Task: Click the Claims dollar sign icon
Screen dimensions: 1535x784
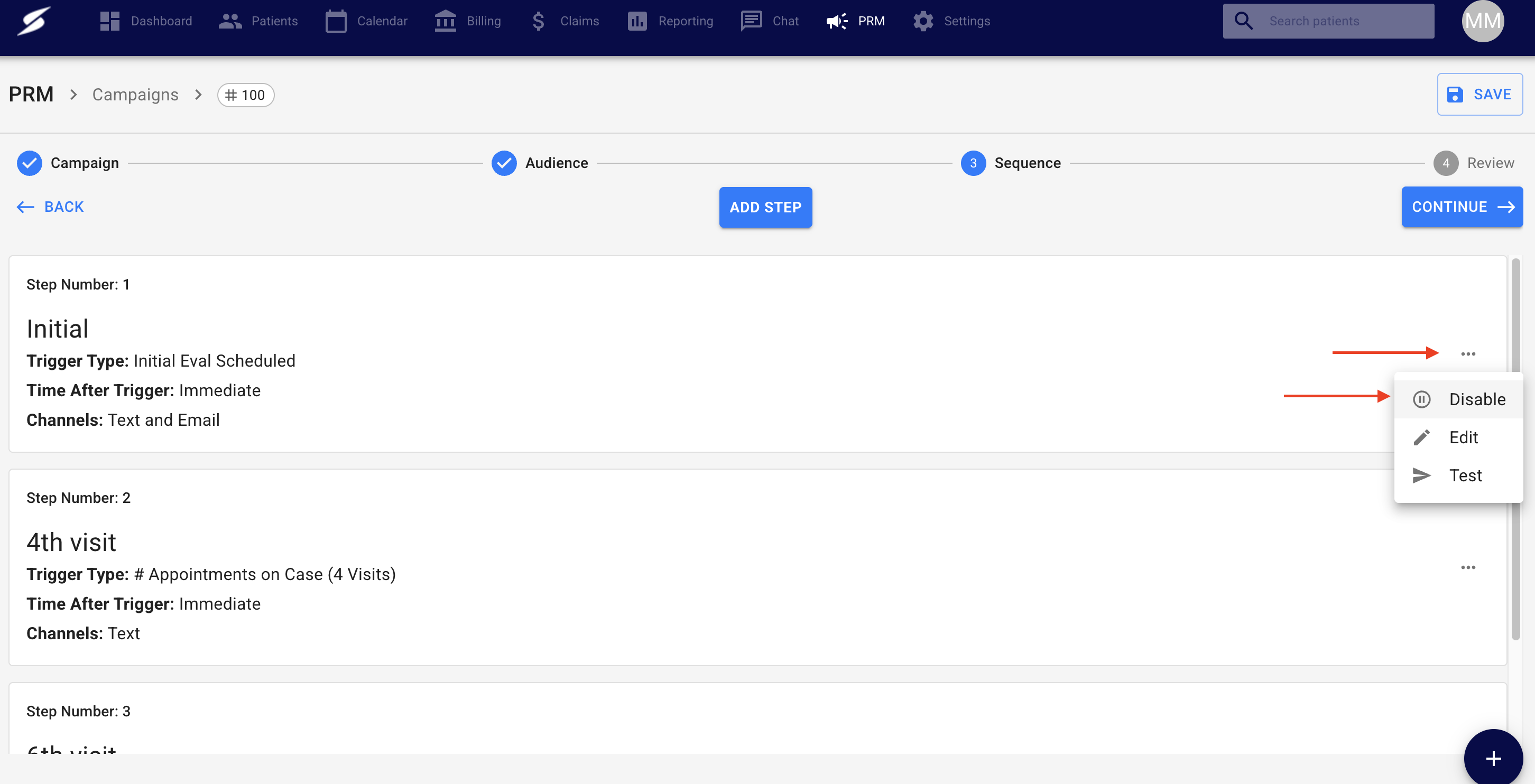Action: [x=538, y=21]
